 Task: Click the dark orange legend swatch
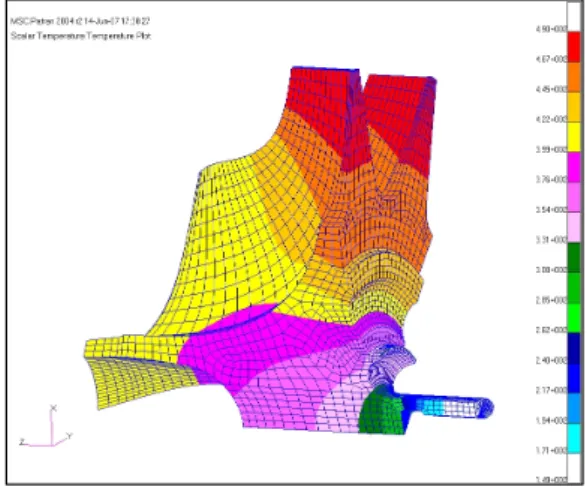point(574,77)
